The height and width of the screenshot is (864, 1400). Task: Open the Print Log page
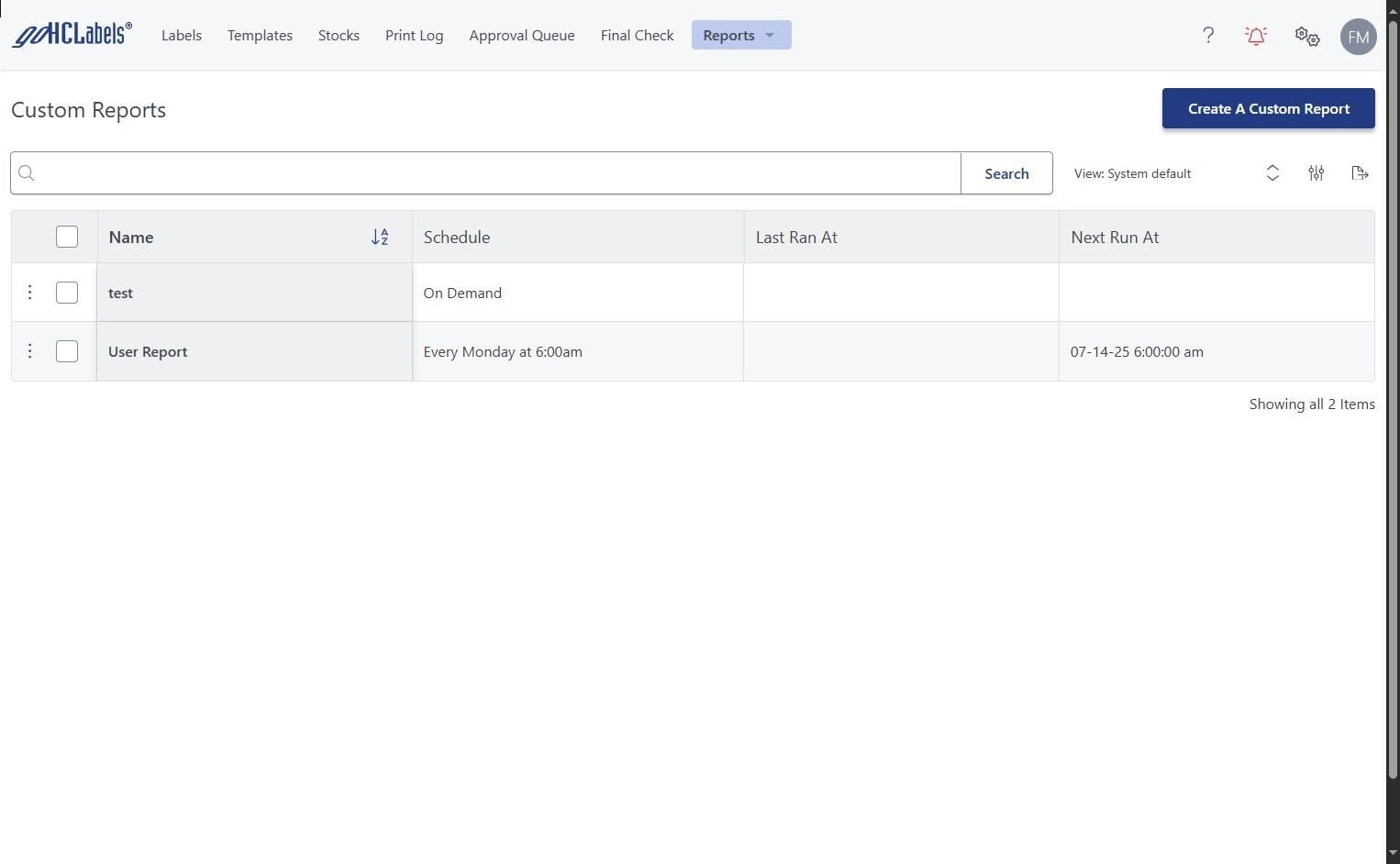(414, 36)
